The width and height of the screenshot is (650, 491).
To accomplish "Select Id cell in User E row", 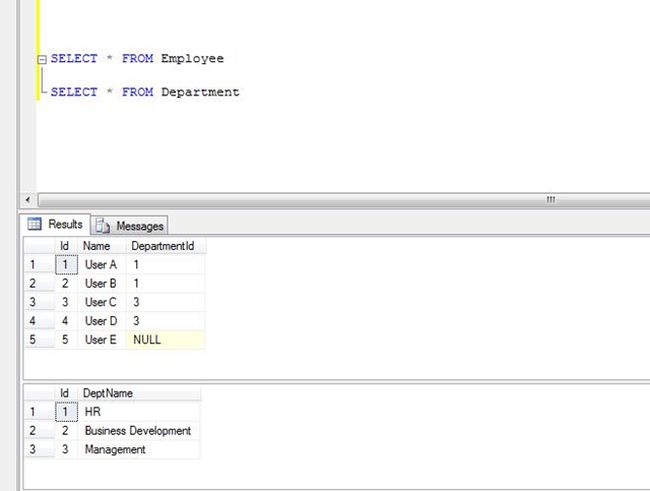I will point(66,340).
